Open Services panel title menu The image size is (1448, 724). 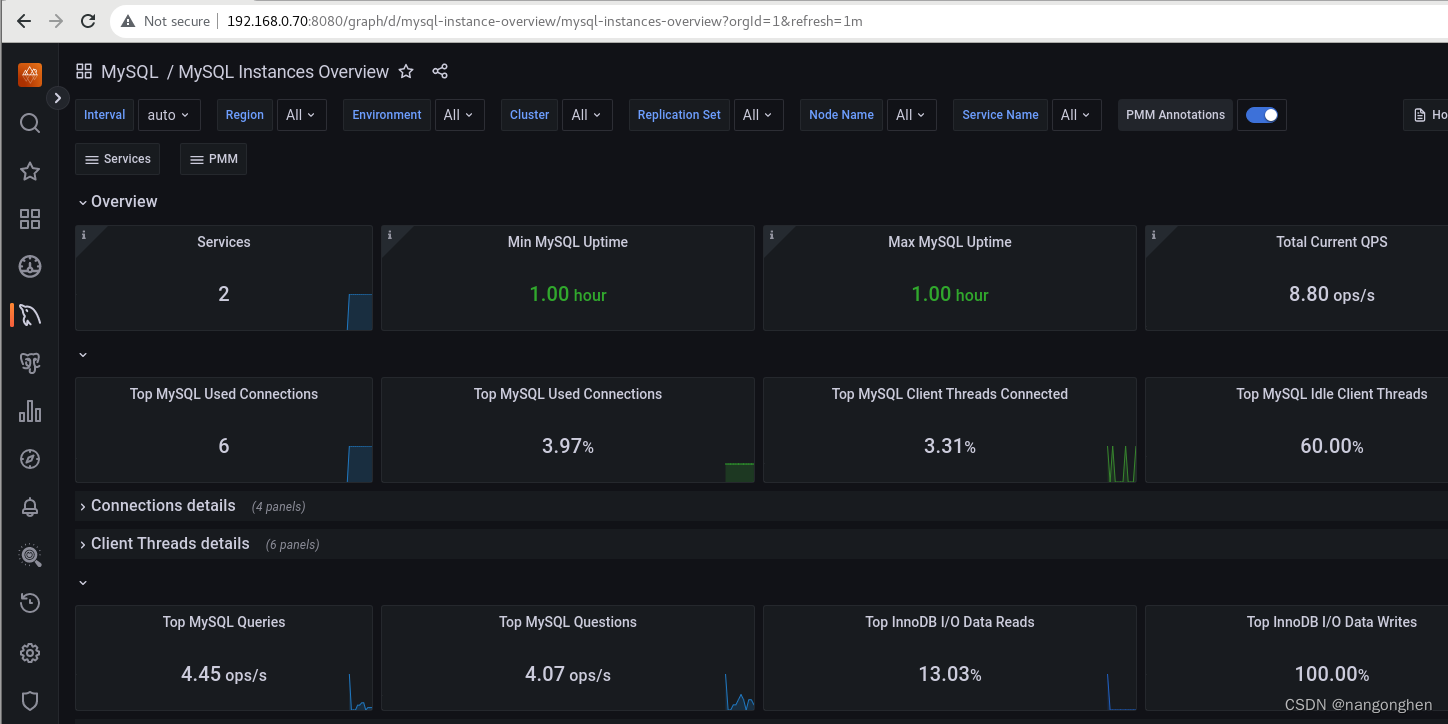point(224,242)
